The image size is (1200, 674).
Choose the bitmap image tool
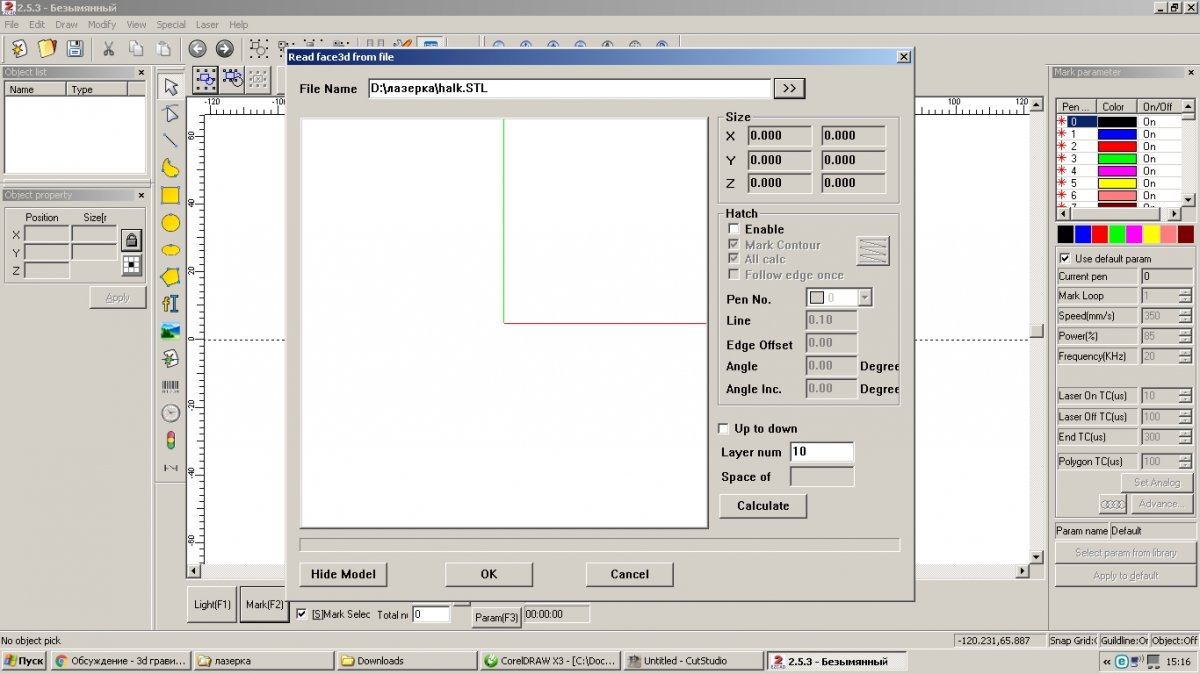click(x=171, y=331)
